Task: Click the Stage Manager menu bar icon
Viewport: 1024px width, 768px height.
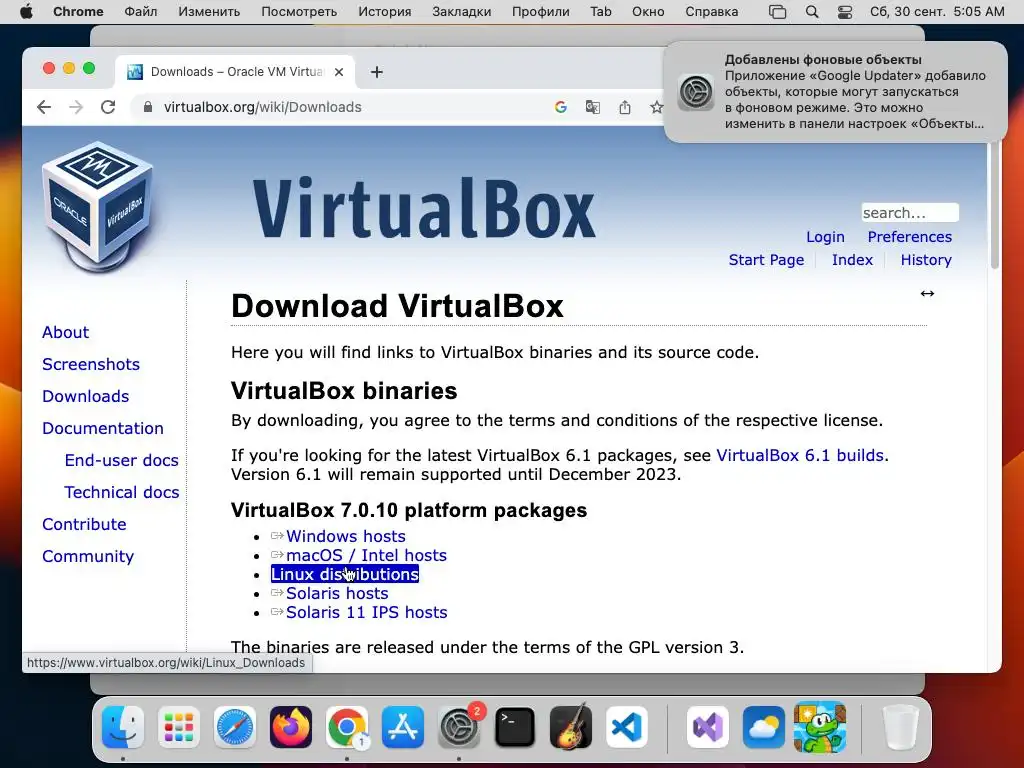Action: pos(777,12)
